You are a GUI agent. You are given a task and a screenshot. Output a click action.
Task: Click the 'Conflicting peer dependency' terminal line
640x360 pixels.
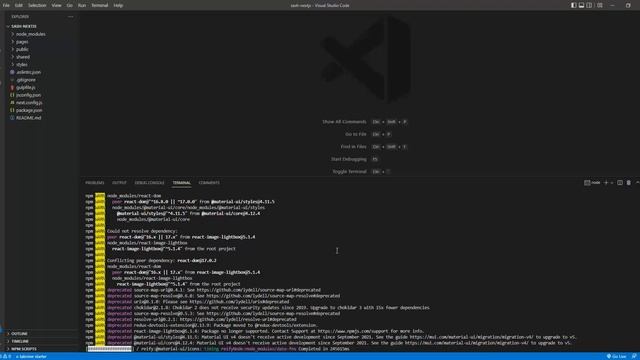point(162,260)
